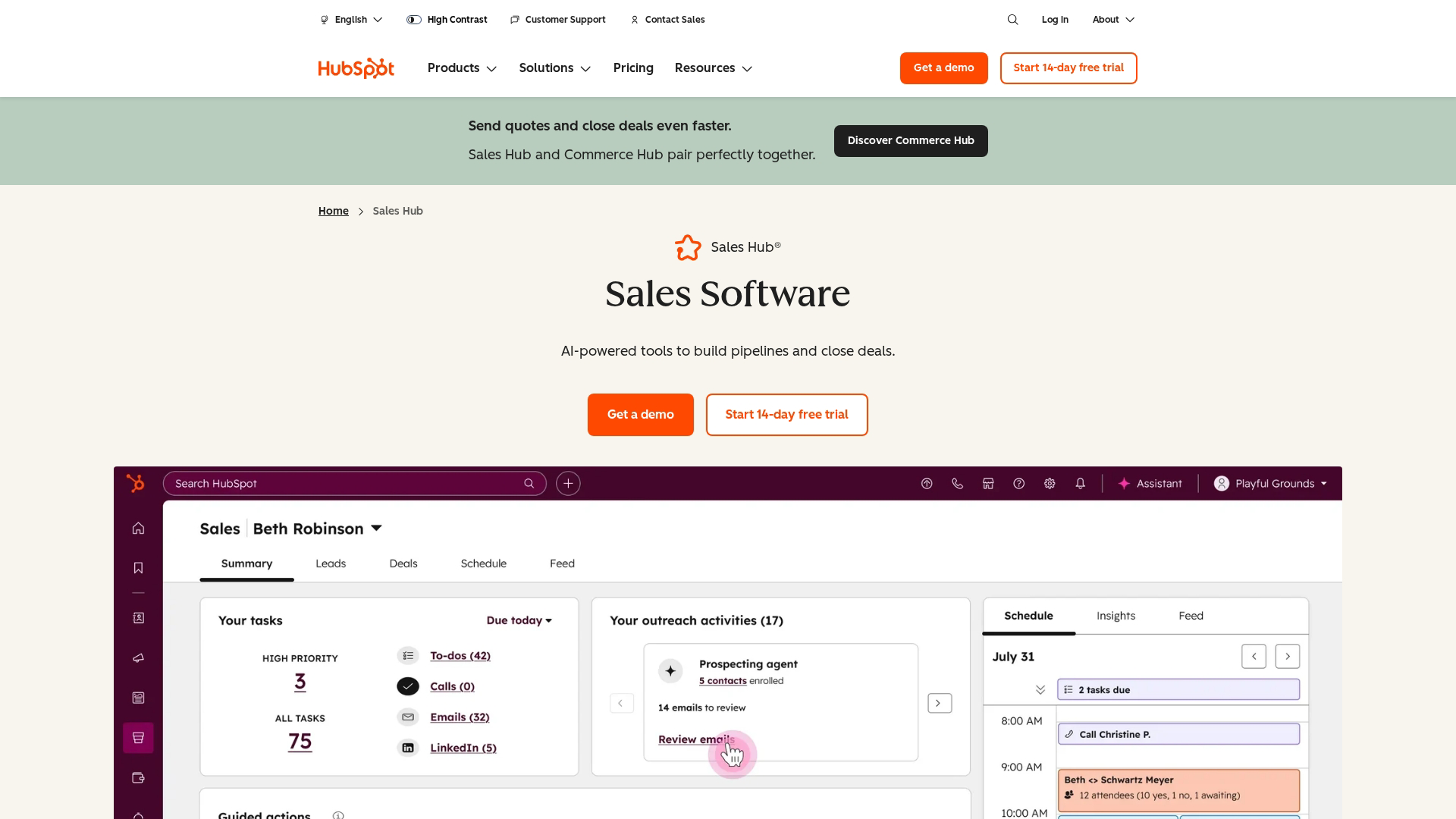
Task: Select the highlighted Commerce icon in the sidebar
Action: coord(138,736)
